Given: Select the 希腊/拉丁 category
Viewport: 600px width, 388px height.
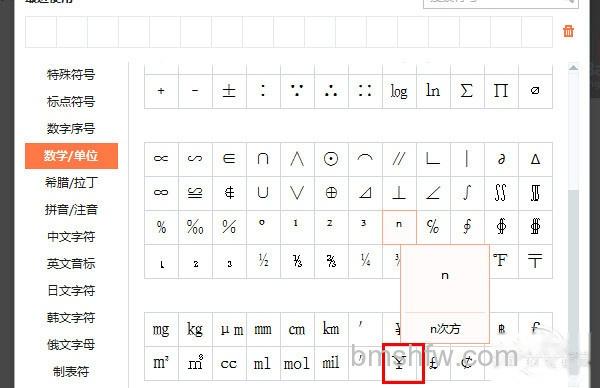Looking at the screenshot, I should [71, 183].
